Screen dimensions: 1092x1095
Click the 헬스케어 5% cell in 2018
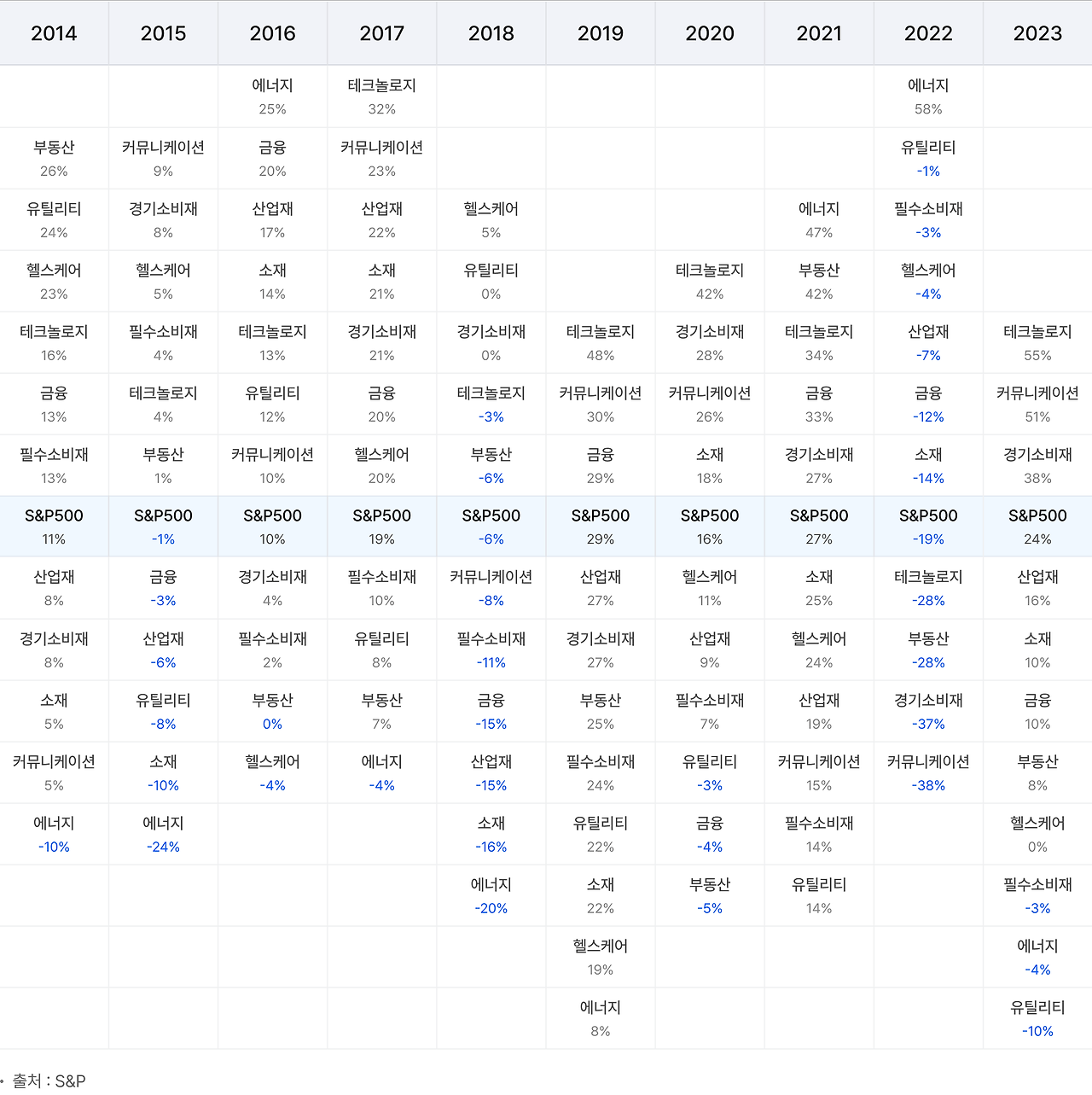coord(491,219)
